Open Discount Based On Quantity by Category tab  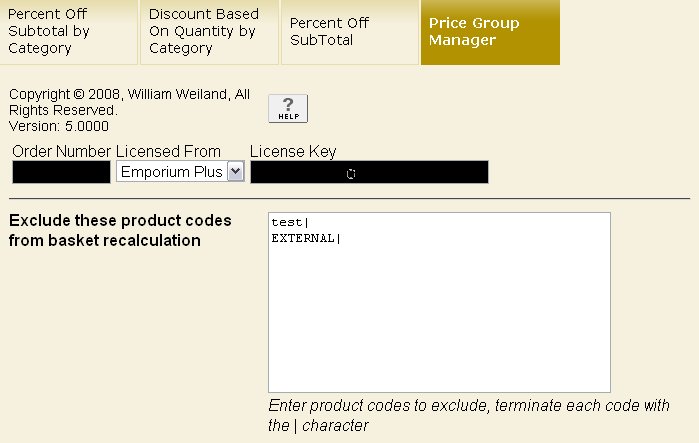point(209,32)
